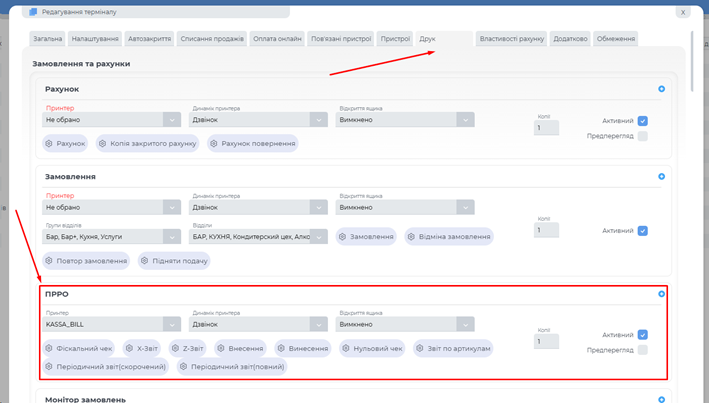Image resolution: width=709 pixels, height=403 pixels.
Task: Click the plus icon in Замовлення section
Action: point(662,177)
